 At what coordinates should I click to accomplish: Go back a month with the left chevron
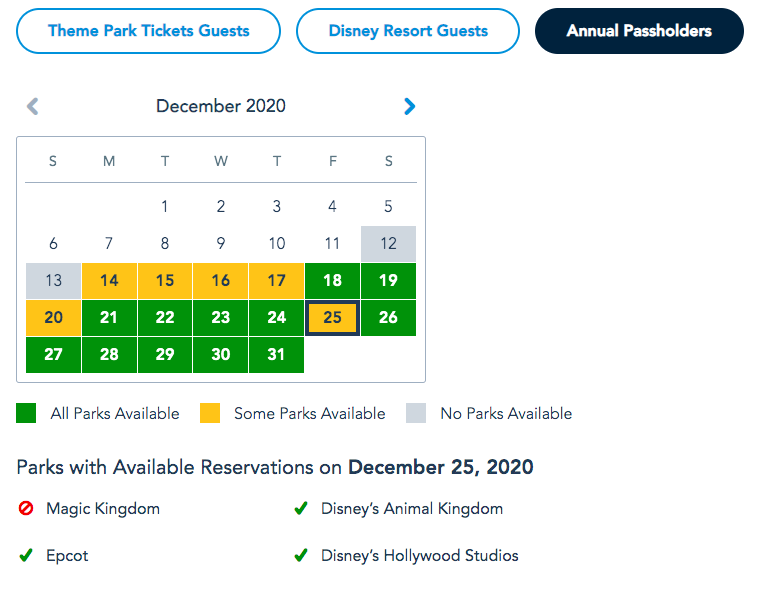[33, 106]
